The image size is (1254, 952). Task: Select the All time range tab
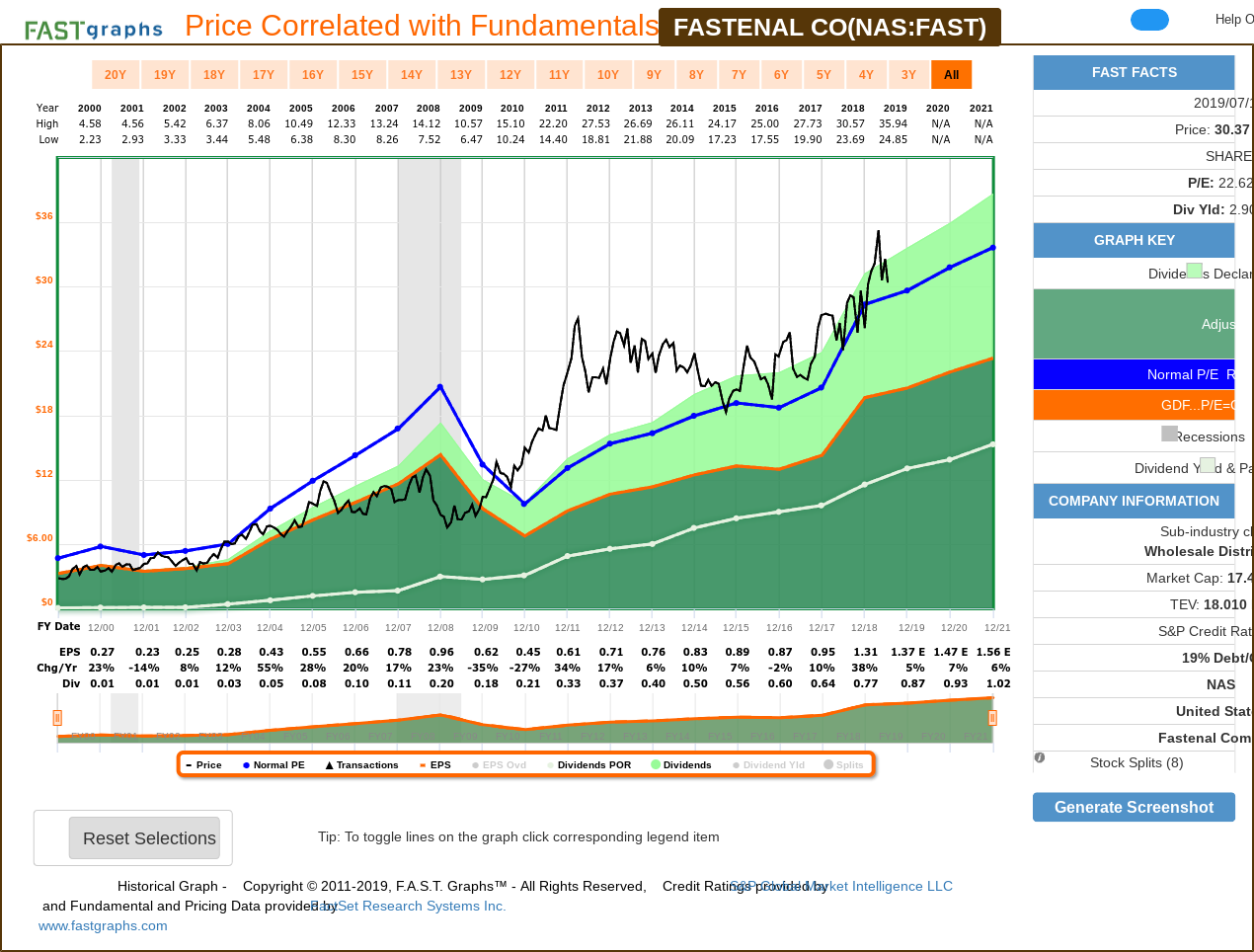pyautogui.click(x=951, y=75)
